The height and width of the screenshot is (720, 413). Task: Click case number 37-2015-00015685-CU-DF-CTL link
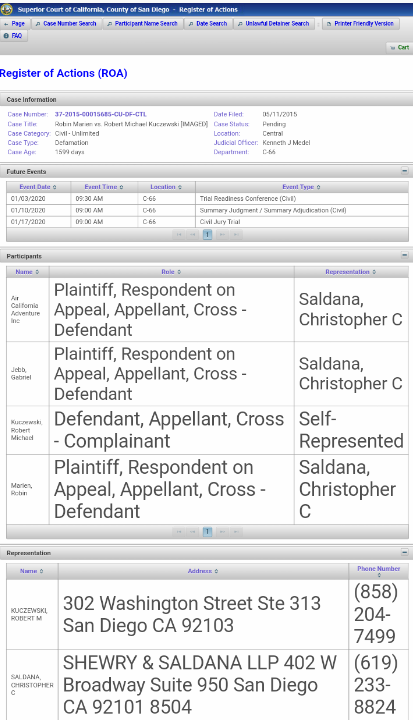tap(101, 114)
